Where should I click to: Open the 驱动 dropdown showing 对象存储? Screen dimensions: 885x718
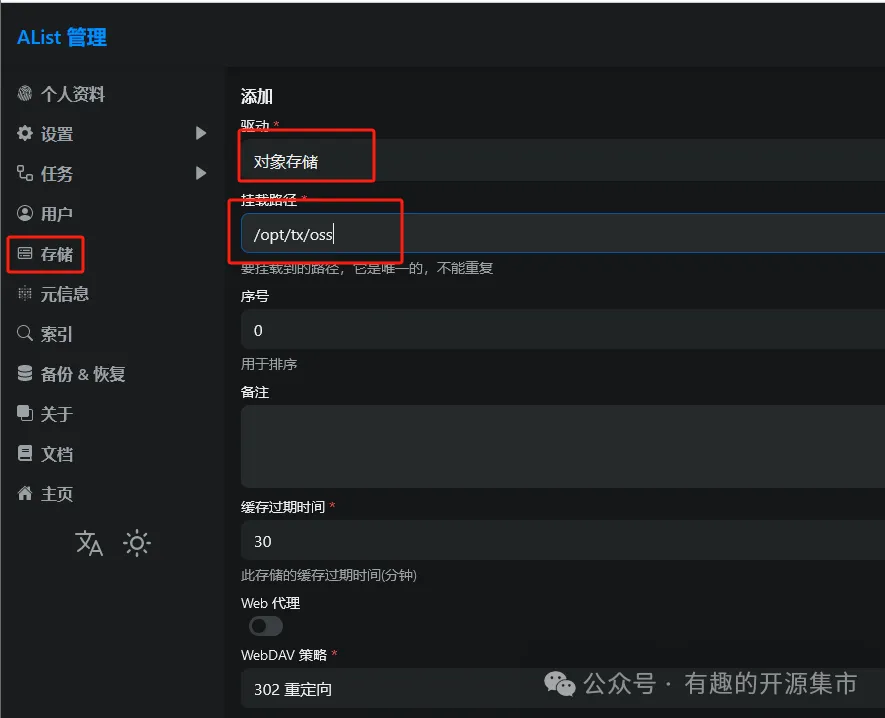563,160
